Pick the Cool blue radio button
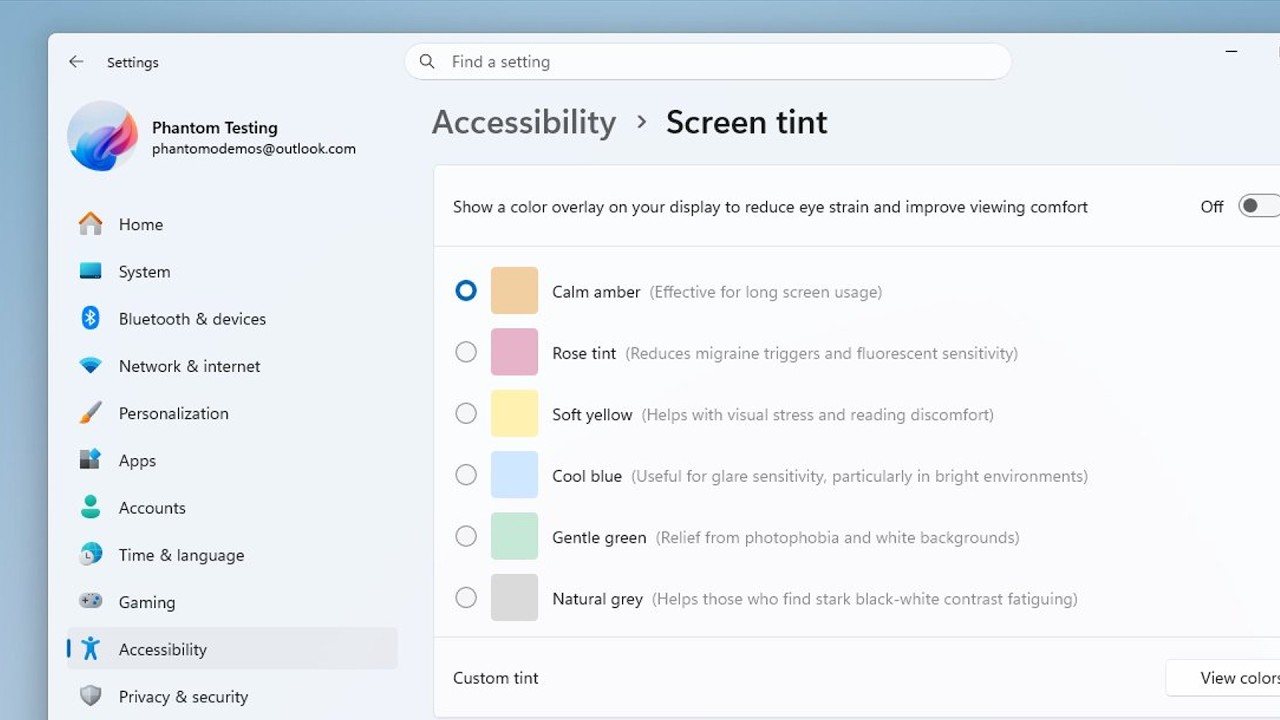The width and height of the screenshot is (1280, 720). (466, 475)
